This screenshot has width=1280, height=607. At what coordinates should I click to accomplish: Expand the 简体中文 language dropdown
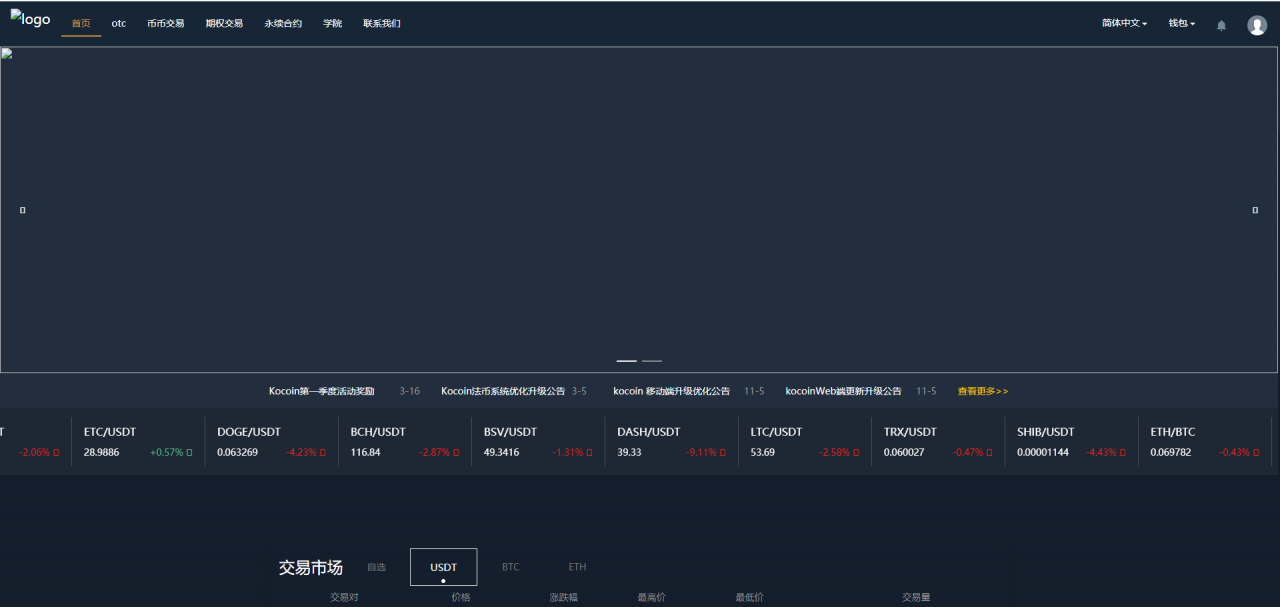pos(1124,23)
